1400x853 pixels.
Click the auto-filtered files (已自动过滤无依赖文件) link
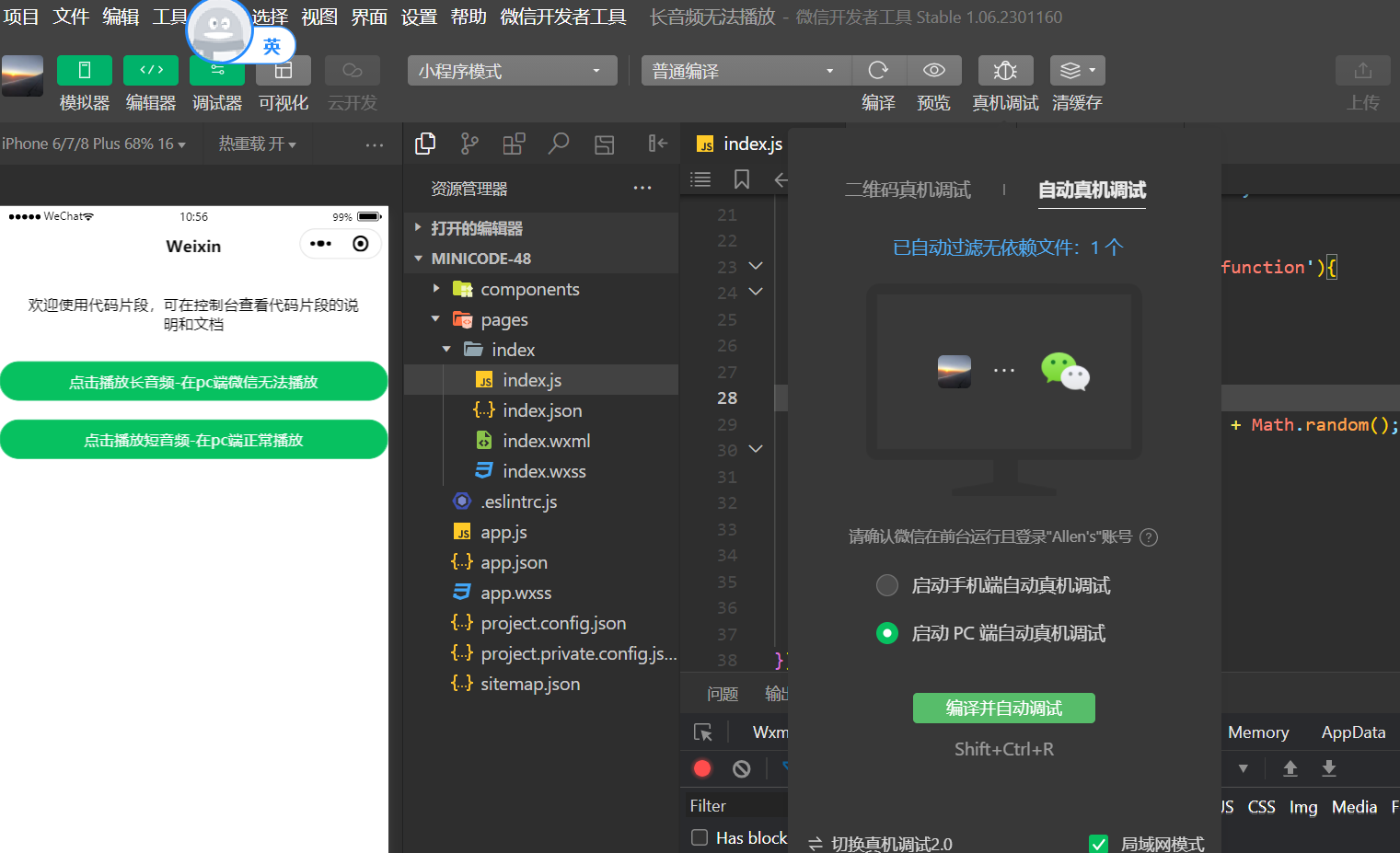[x=1008, y=247]
